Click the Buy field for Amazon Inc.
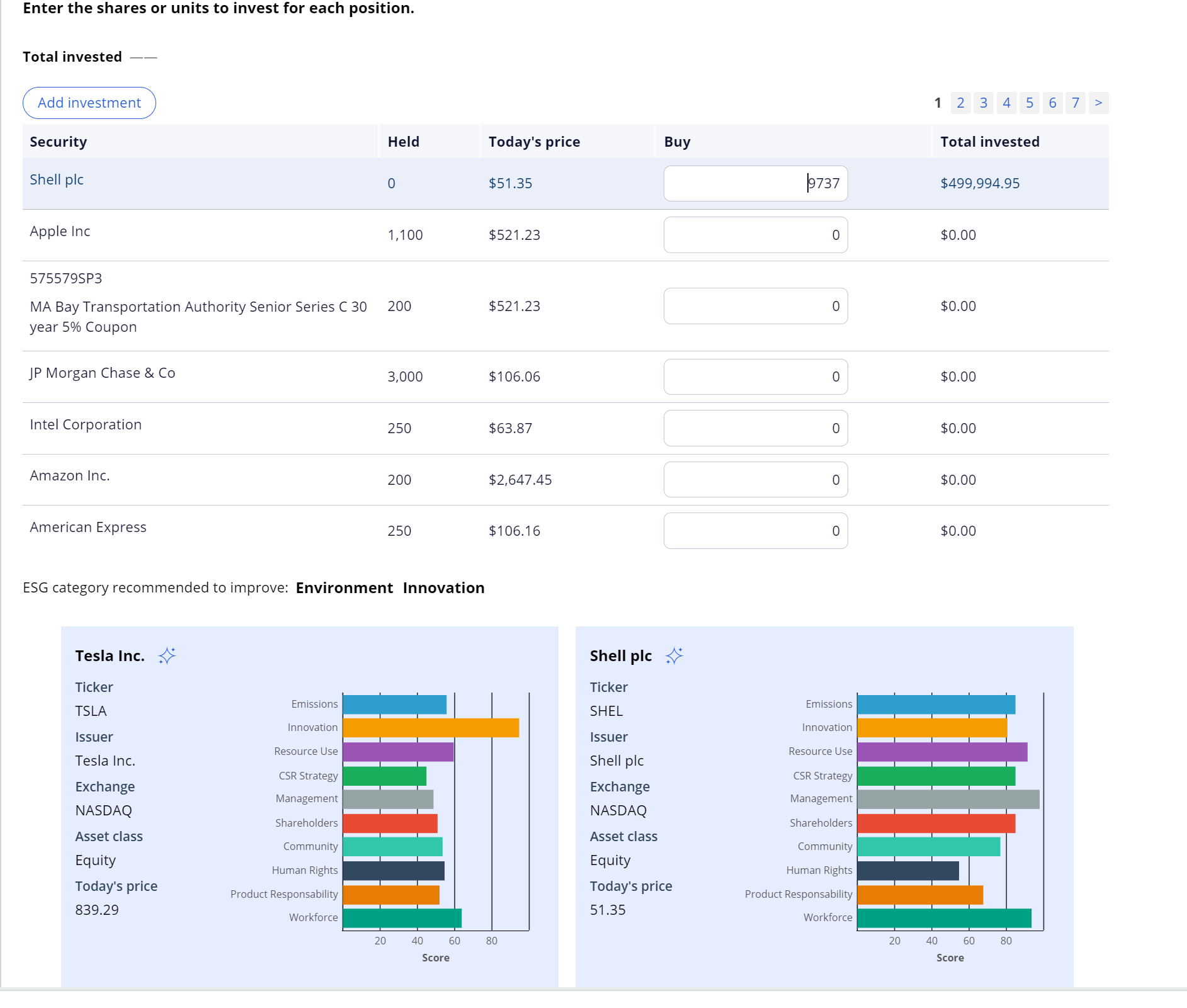This screenshot has height=1008, width=1187. coord(756,480)
